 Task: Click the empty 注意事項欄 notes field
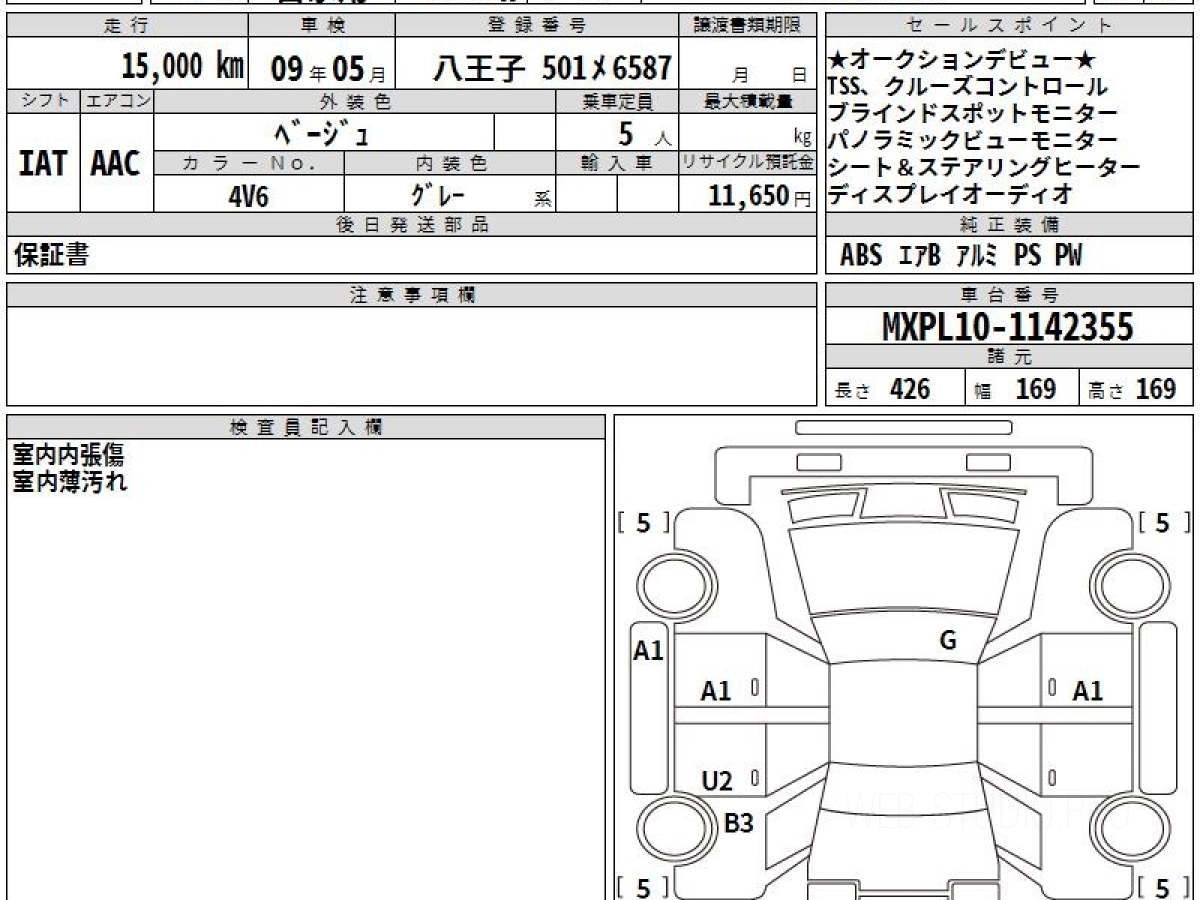(412, 356)
